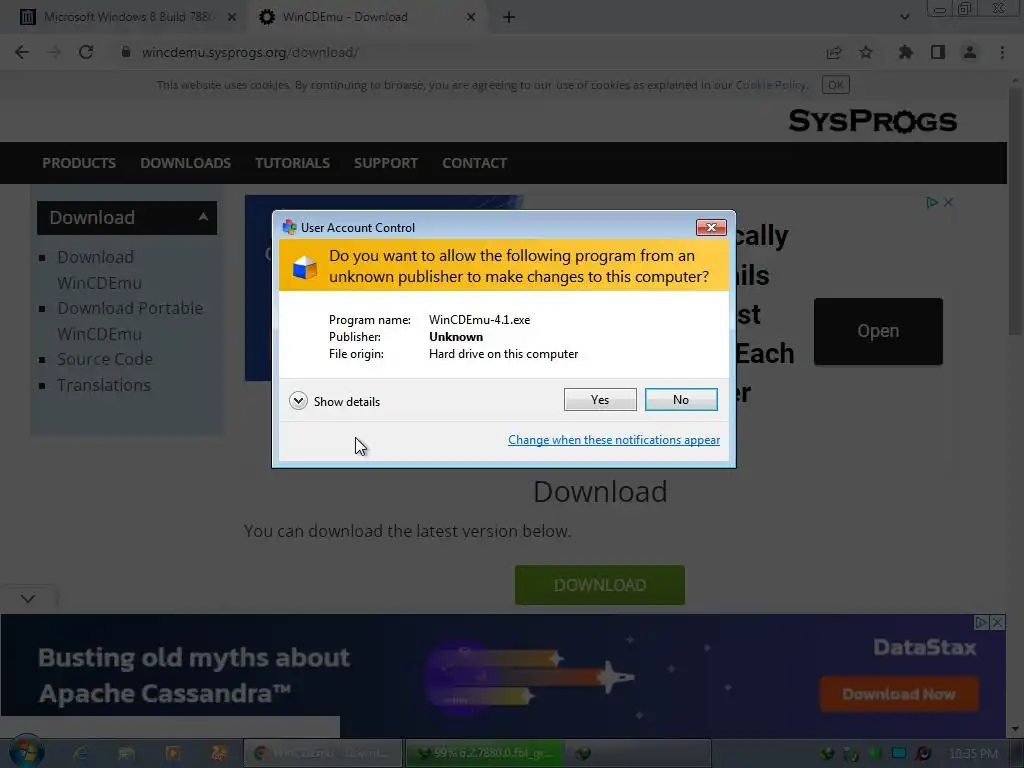Image resolution: width=1024 pixels, height=768 pixels.
Task: Go forward in browser history
Action: 54,52
